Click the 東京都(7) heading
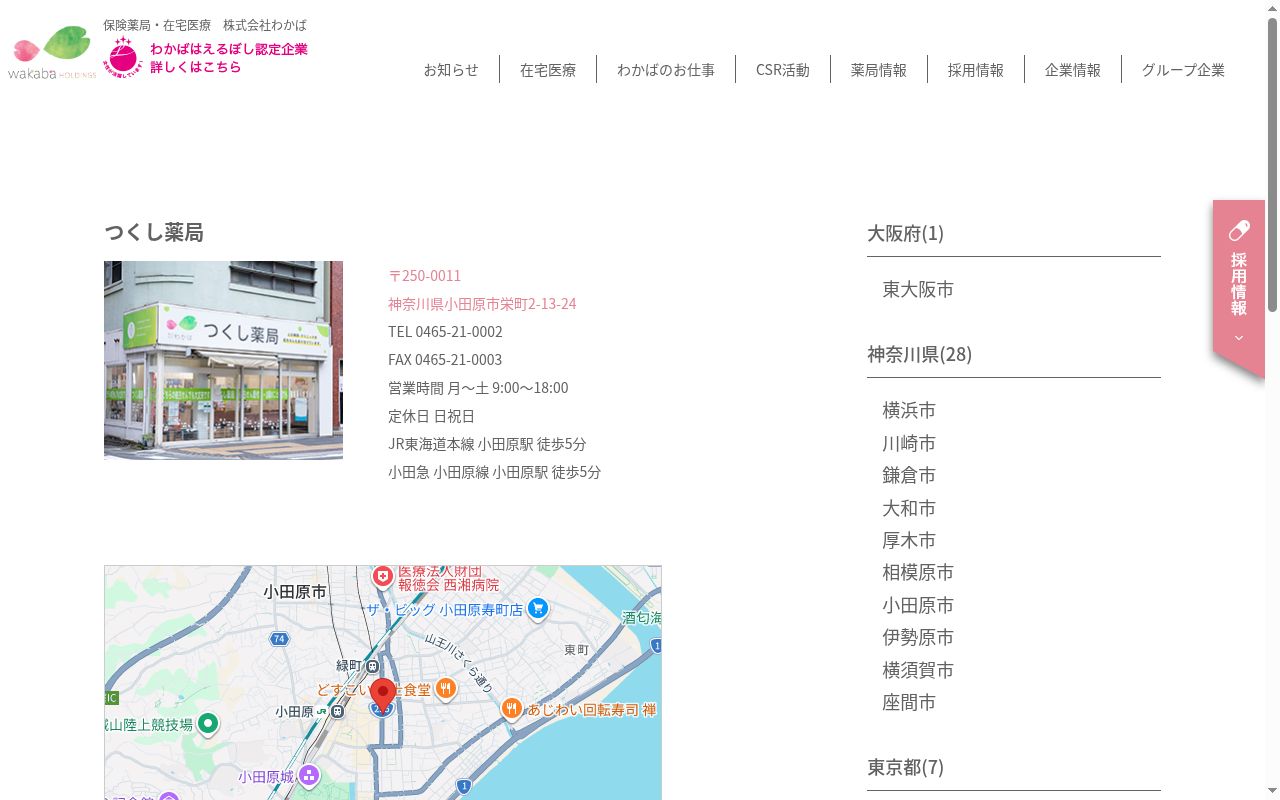 point(905,767)
